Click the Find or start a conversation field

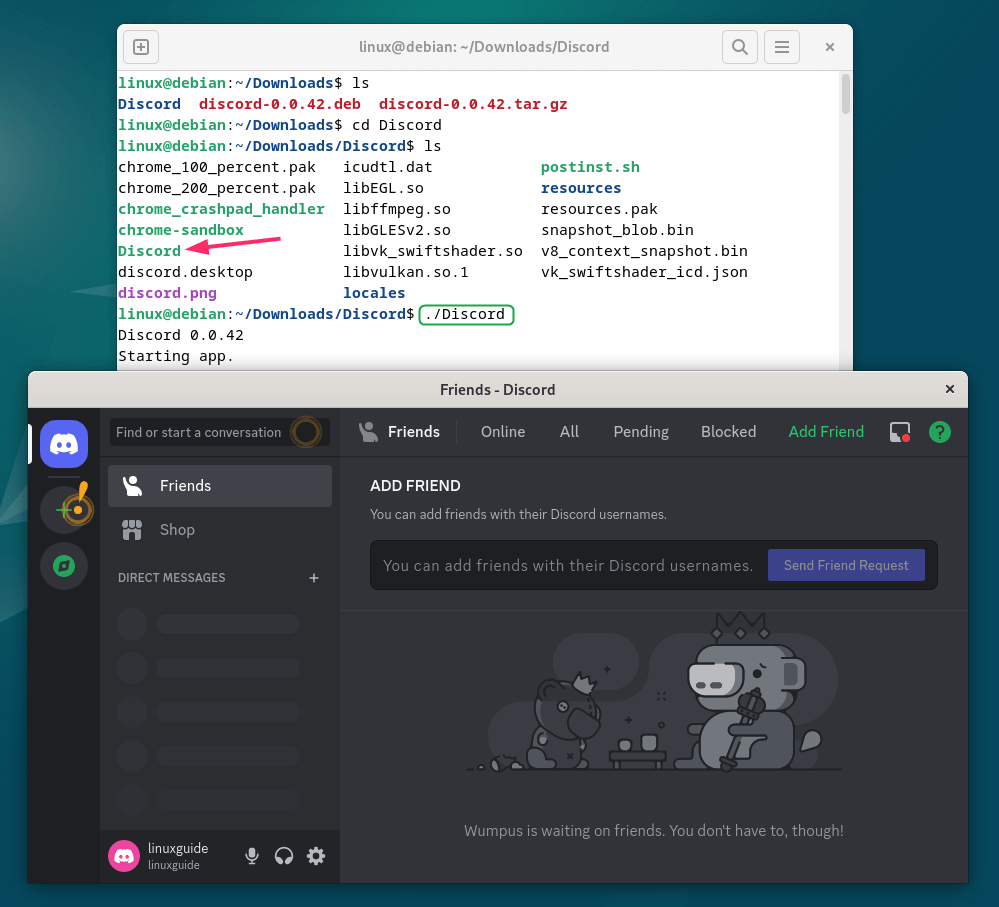click(x=199, y=432)
